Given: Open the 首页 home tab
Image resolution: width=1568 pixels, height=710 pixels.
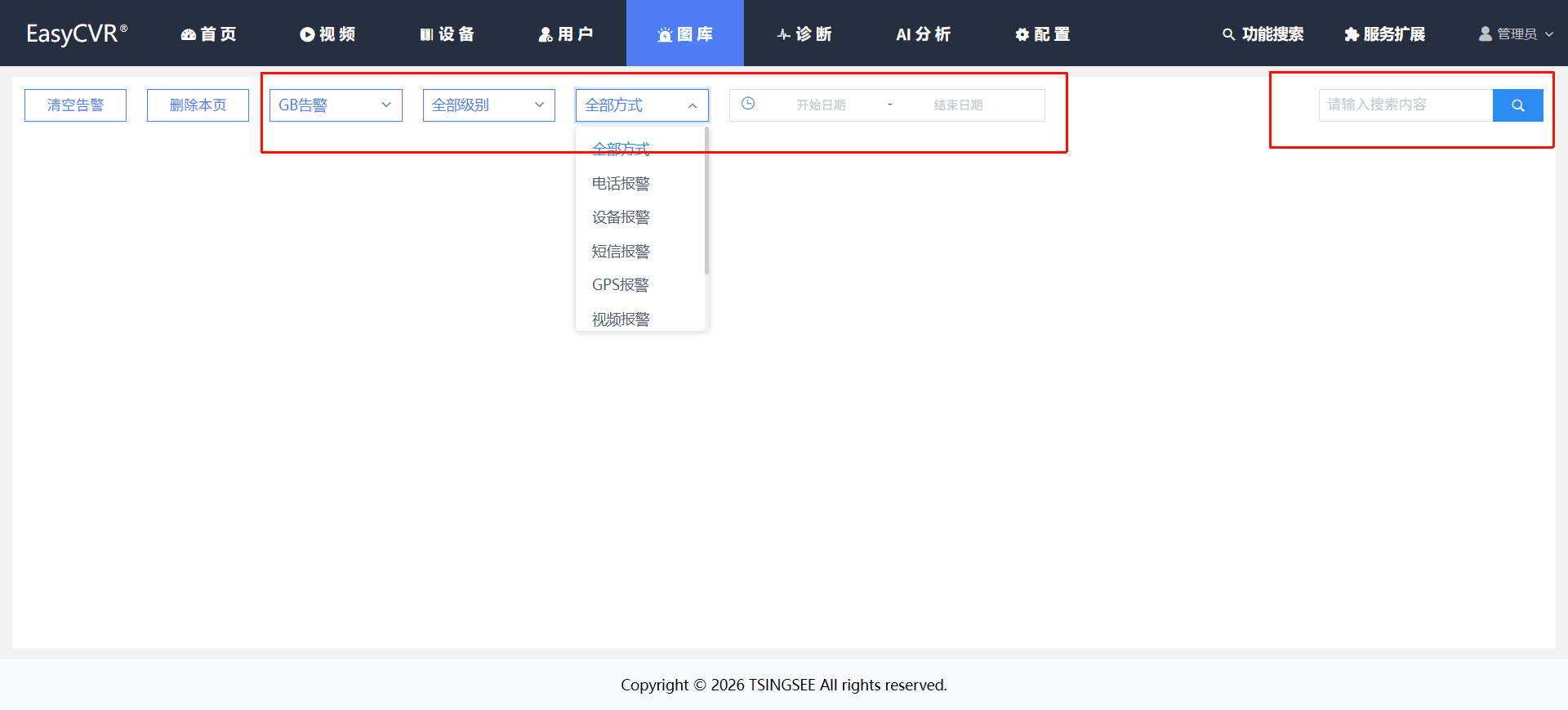Looking at the screenshot, I should [209, 33].
